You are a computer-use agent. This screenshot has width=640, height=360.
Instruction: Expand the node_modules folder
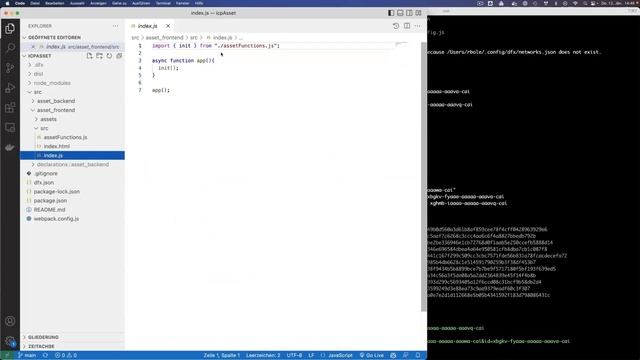[x=72, y=83]
